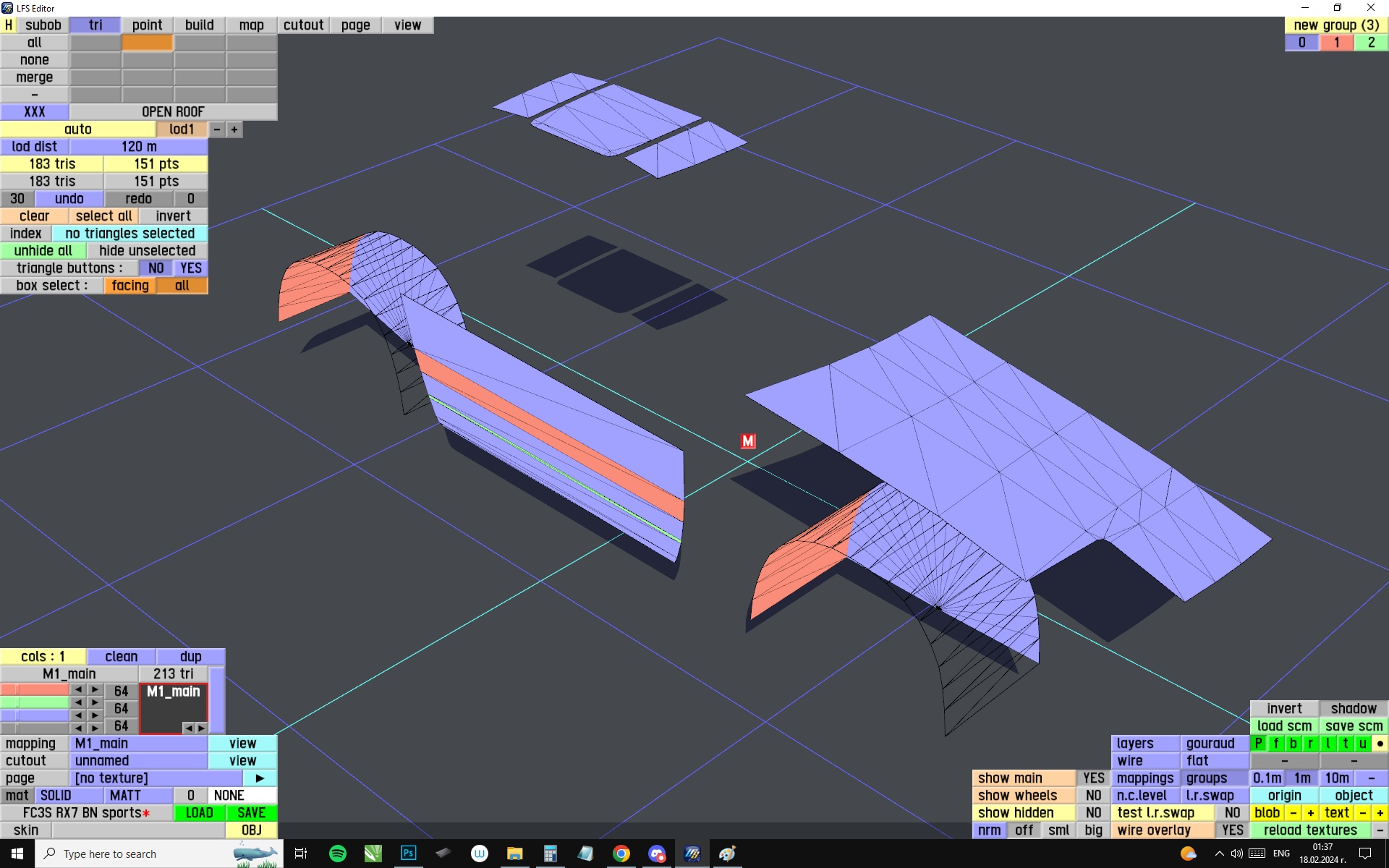Click the blob plus button

(1310, 813)
